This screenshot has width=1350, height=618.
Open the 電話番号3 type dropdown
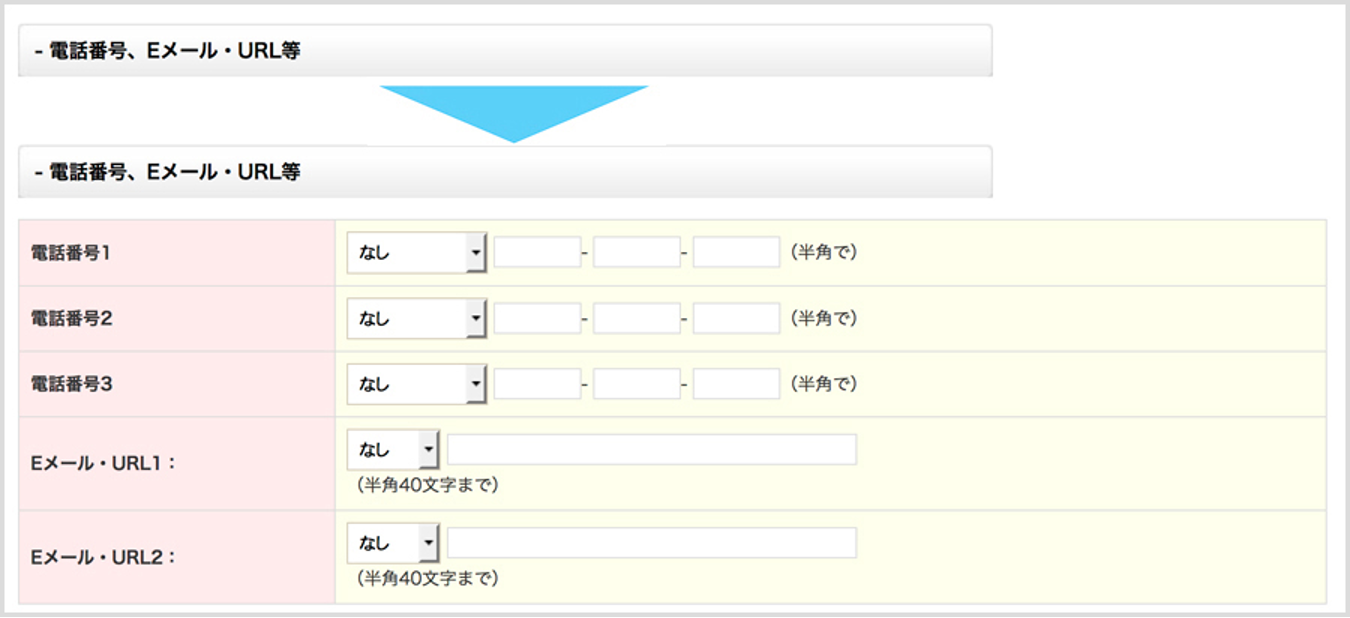pos(416,384)
